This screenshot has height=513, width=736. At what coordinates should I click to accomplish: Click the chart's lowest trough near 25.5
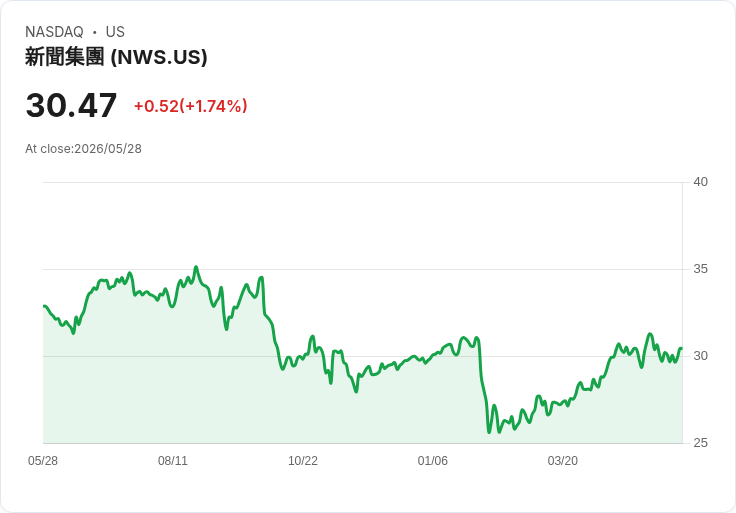489,432
